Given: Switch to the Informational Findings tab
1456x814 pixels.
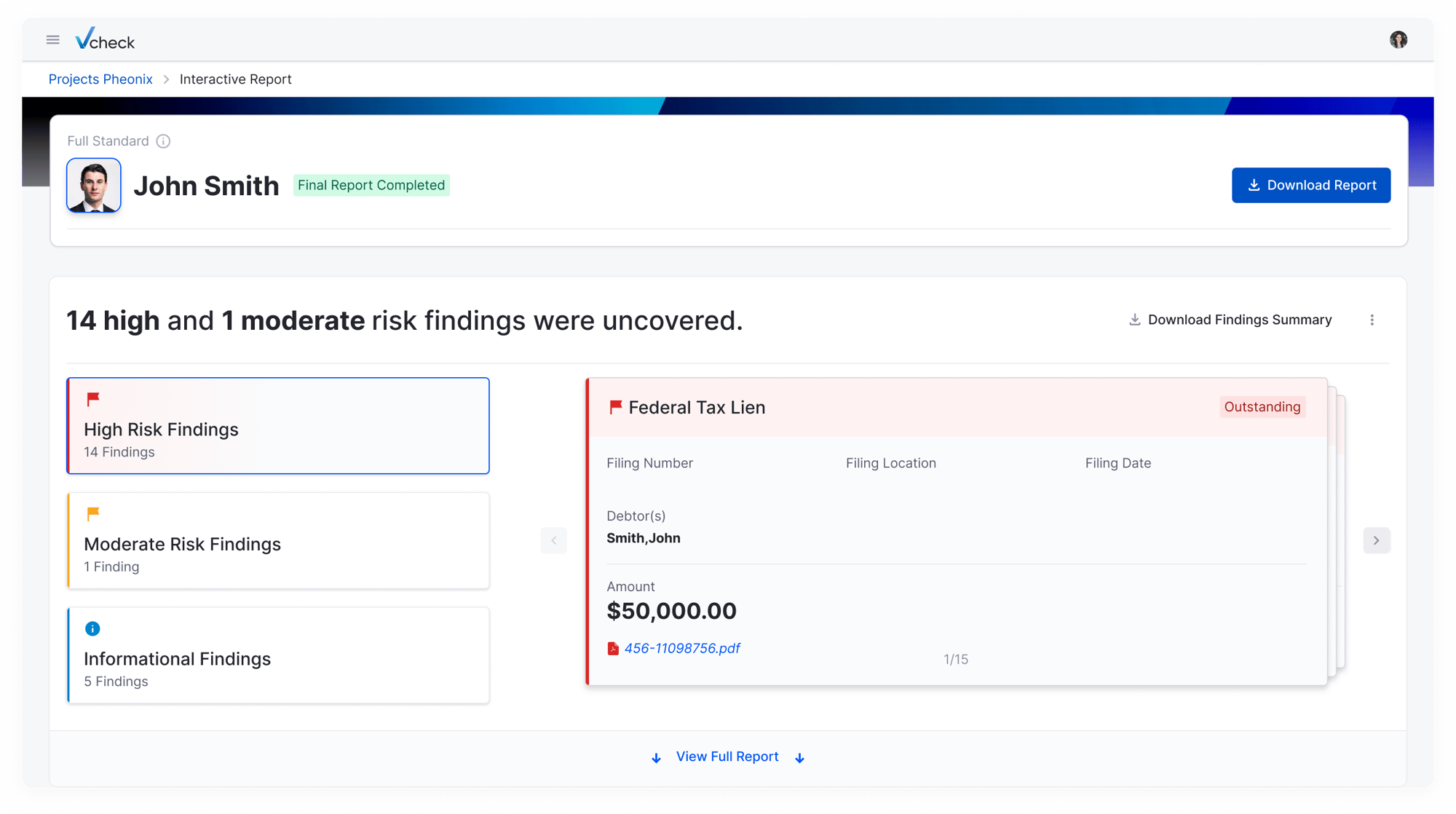Looking at the screenshot, I should coord(278,655).
